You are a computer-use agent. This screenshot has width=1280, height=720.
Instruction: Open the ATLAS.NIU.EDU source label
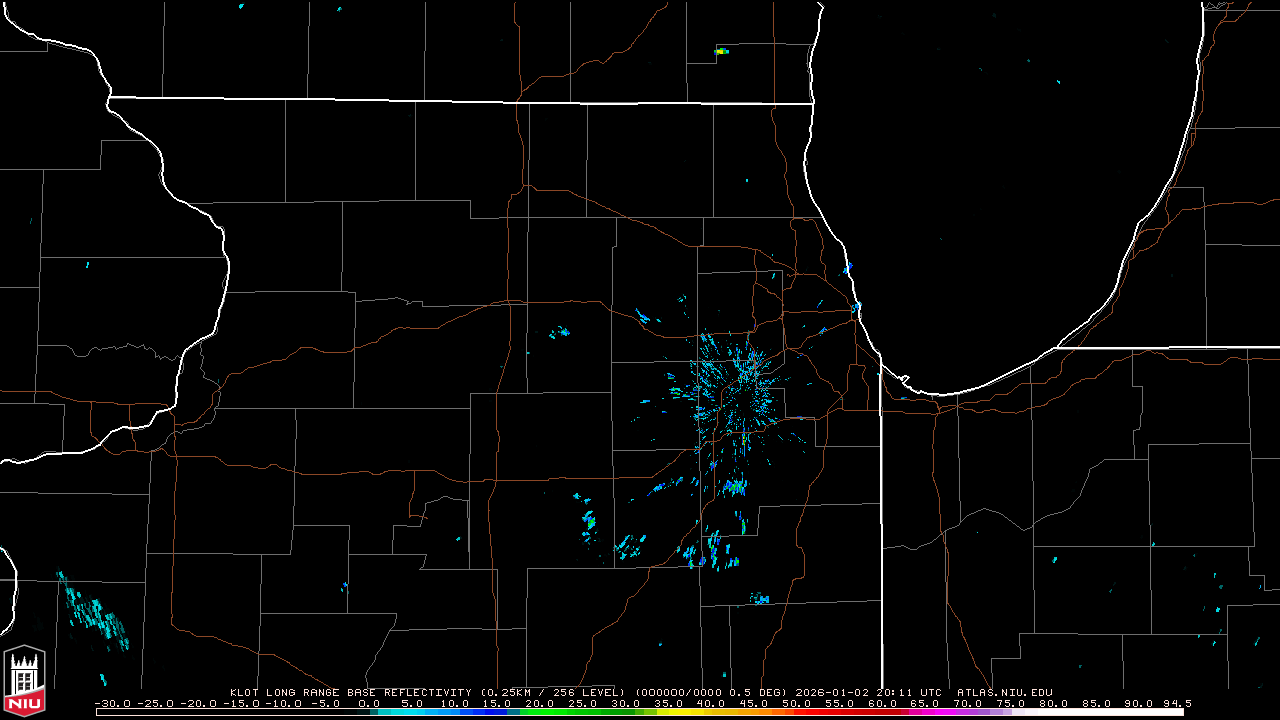1005,692
